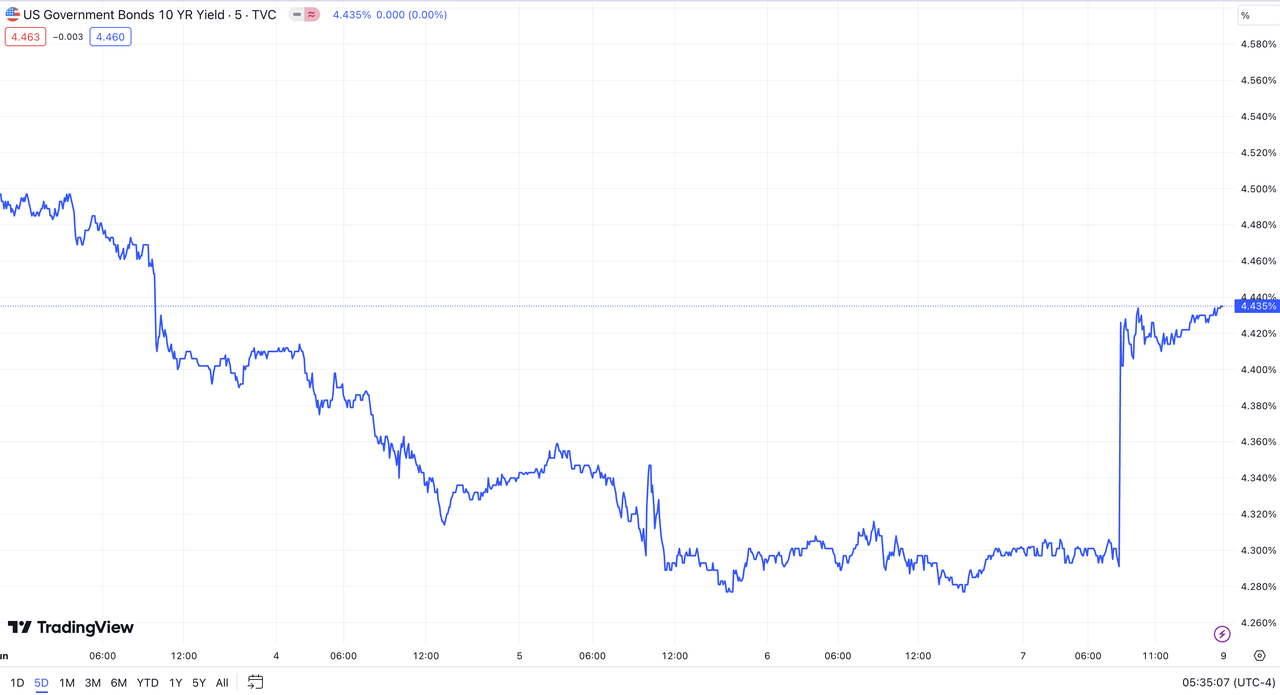
Task: Open the go to date calendar icon
Action: tap(255, 683)
